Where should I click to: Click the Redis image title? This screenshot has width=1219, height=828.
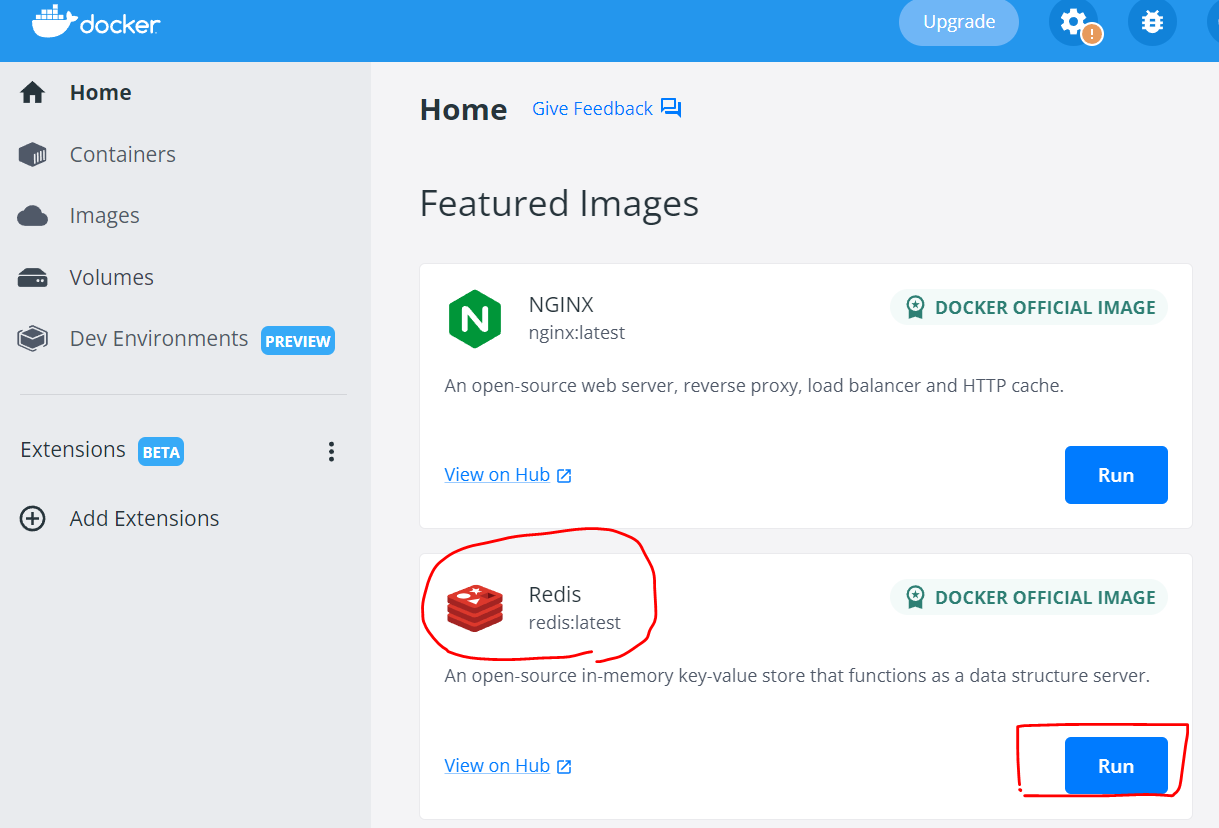point(555,595)
